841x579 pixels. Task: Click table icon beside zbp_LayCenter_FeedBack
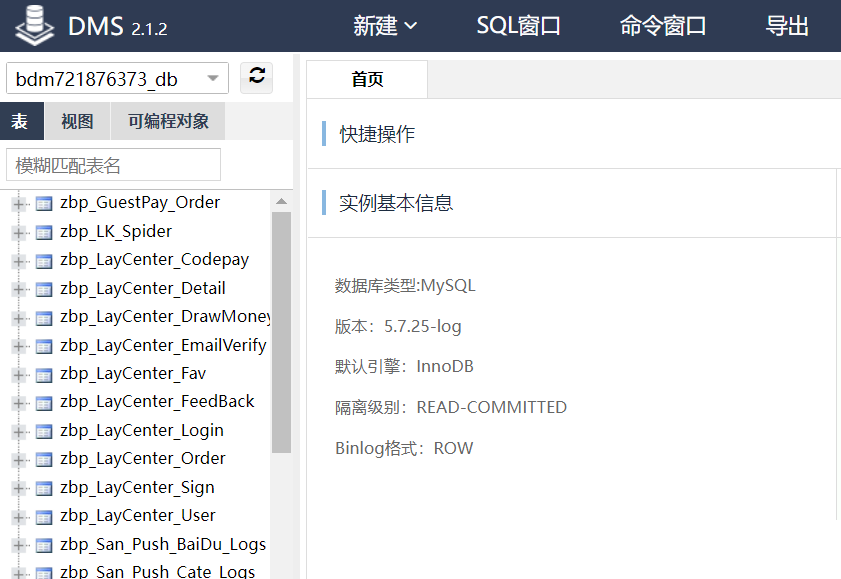pos(44,403)
